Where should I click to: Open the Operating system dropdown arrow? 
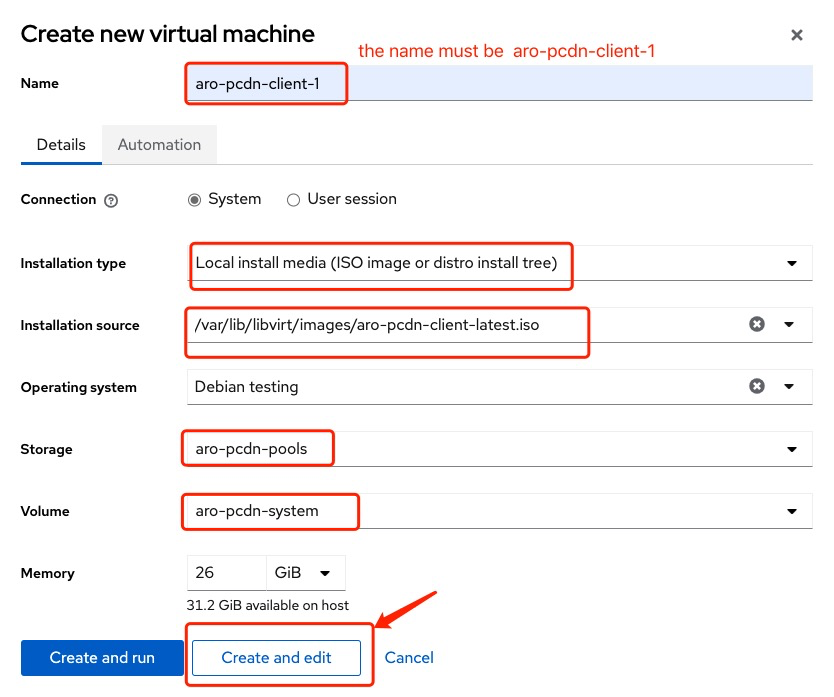tap(790, 386)
